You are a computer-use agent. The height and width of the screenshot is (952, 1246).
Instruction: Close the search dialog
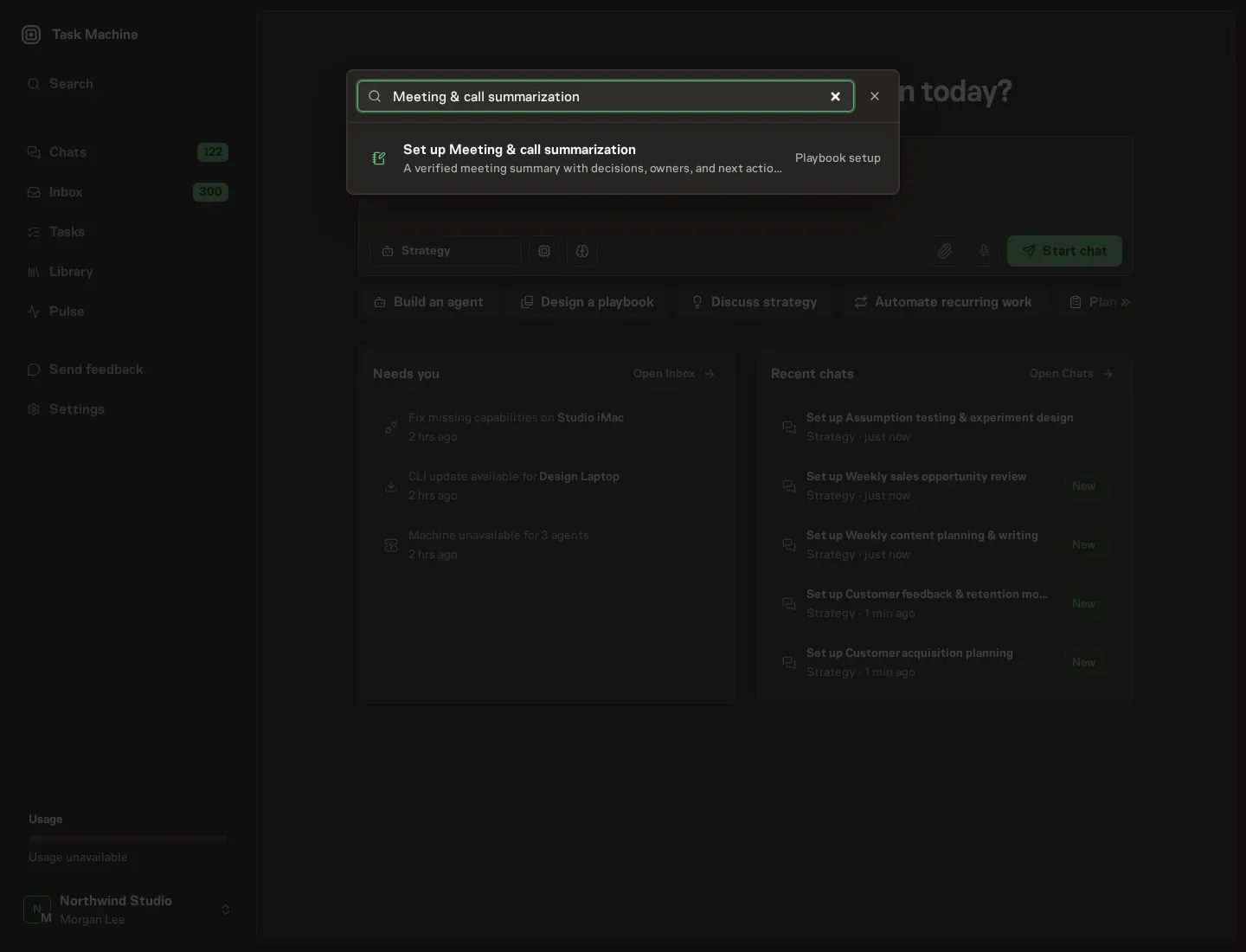point(875,96)
